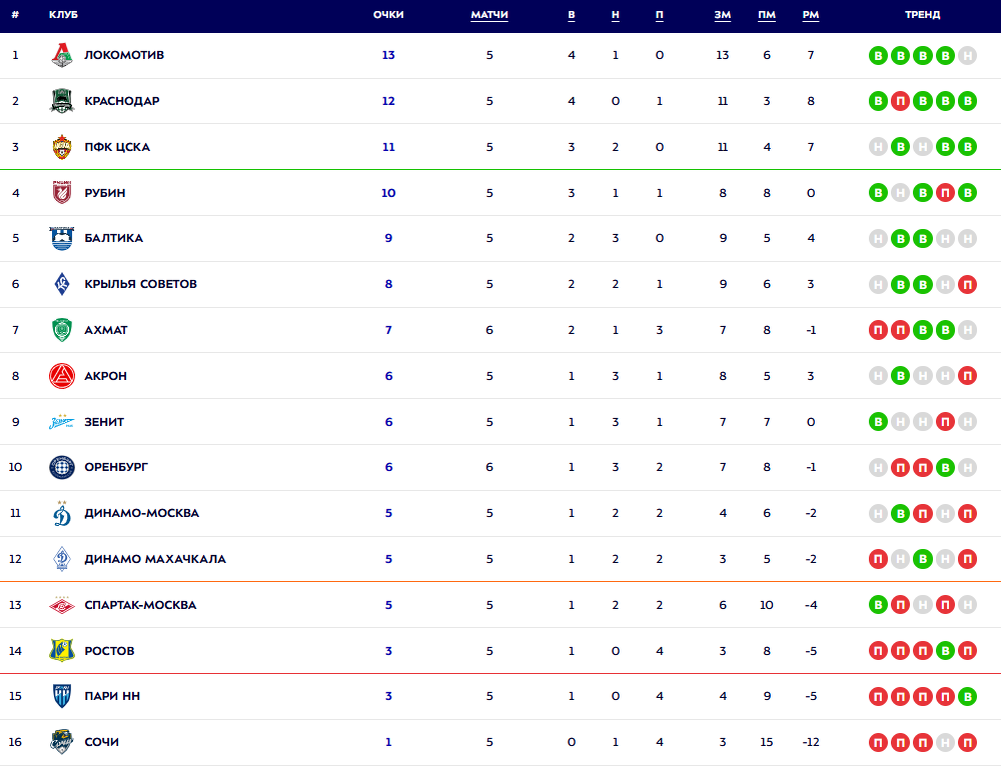
Task: Click the Krasnodar club crest
Action: coord(62,101)
